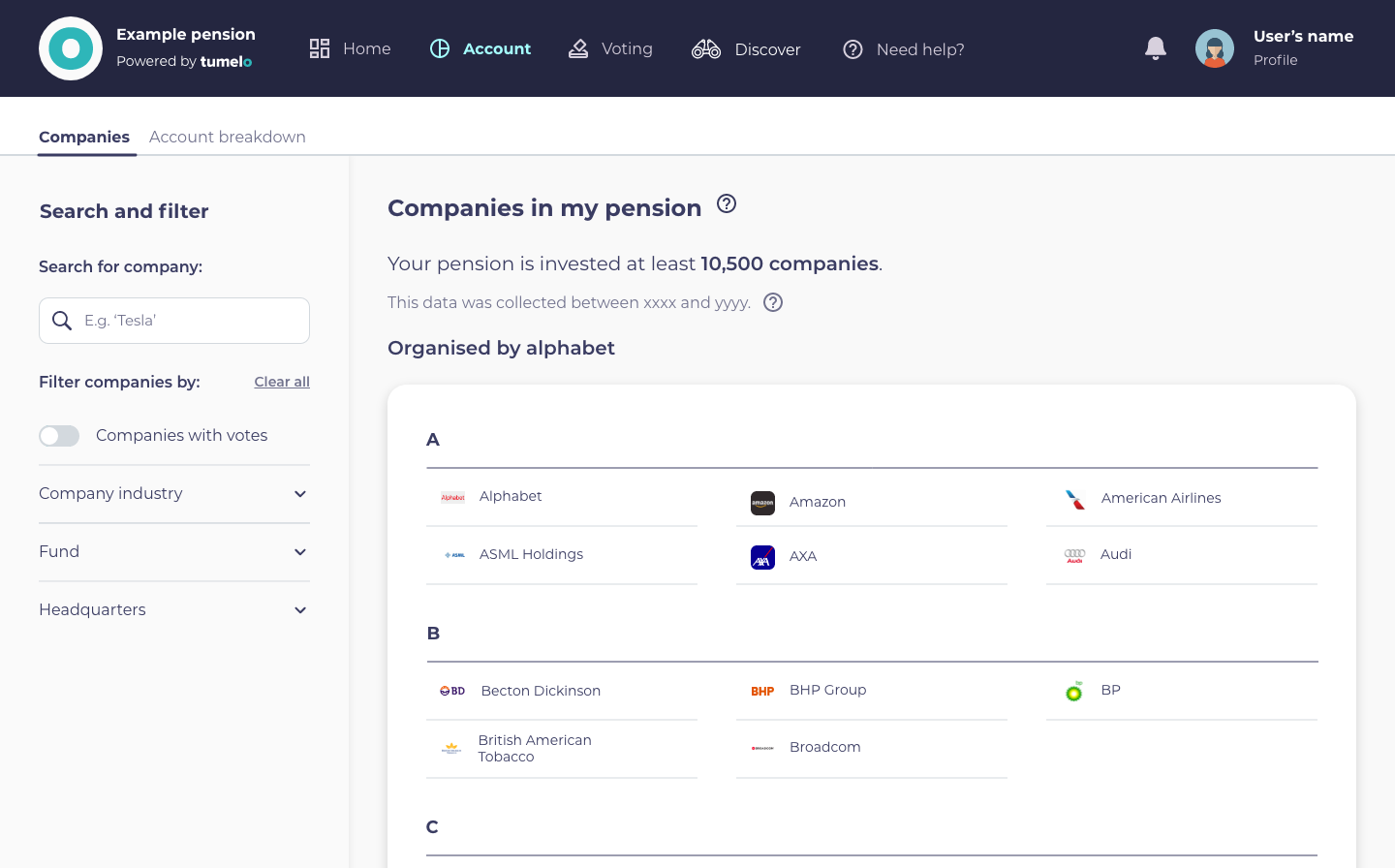Open help icon beside data collected text
This screenshot has width=1395, height=868.
point(773,302)
